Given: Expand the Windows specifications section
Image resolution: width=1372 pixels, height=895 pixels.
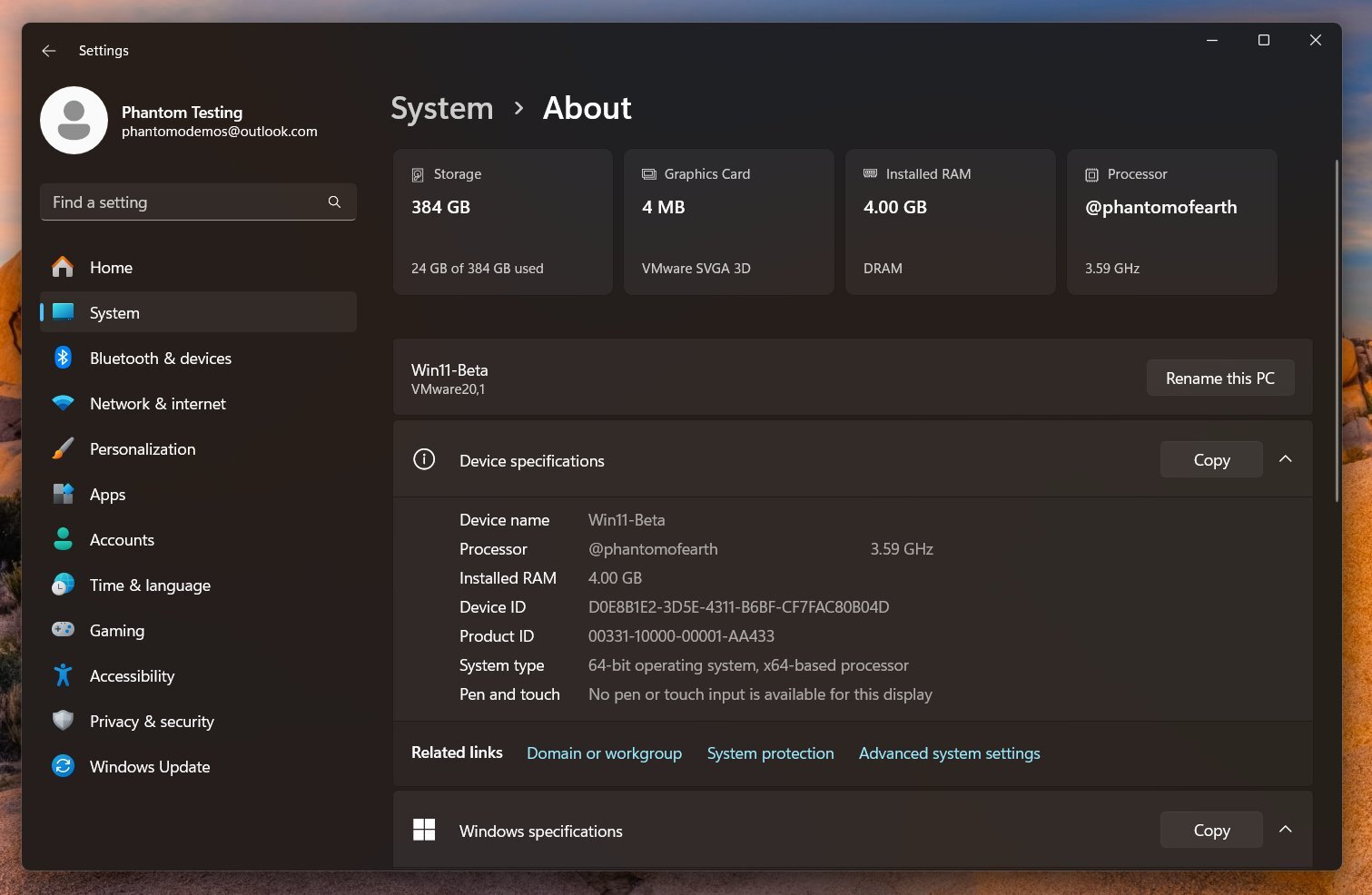Looking at the screenshot, I should (1285, 829).
